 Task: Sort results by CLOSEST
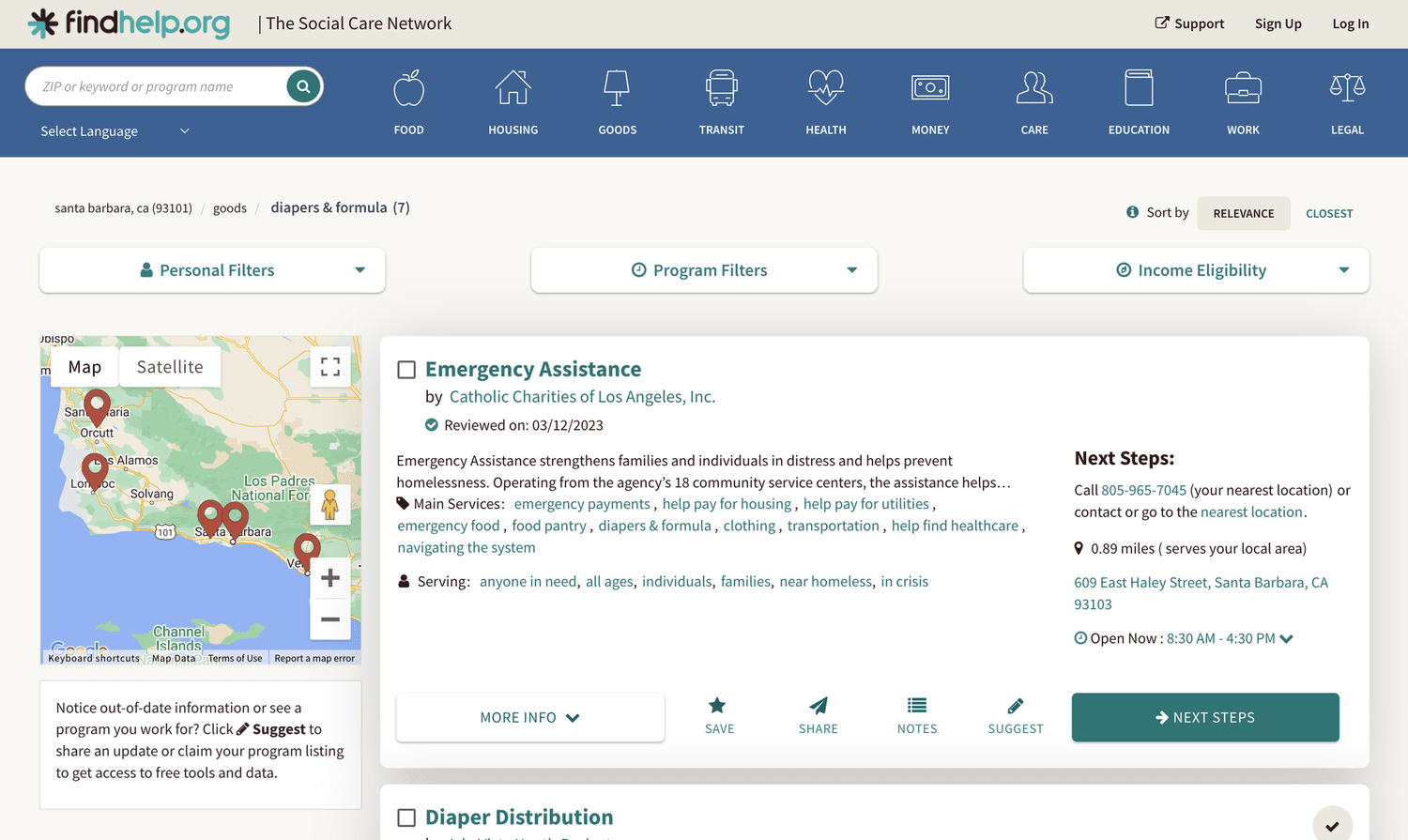pos(1329,213)
